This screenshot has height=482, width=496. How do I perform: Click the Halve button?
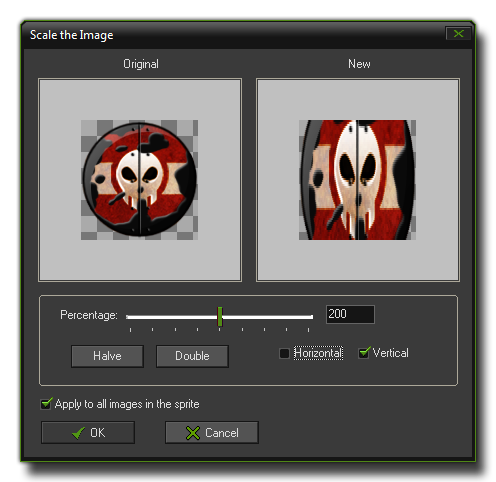107,356
